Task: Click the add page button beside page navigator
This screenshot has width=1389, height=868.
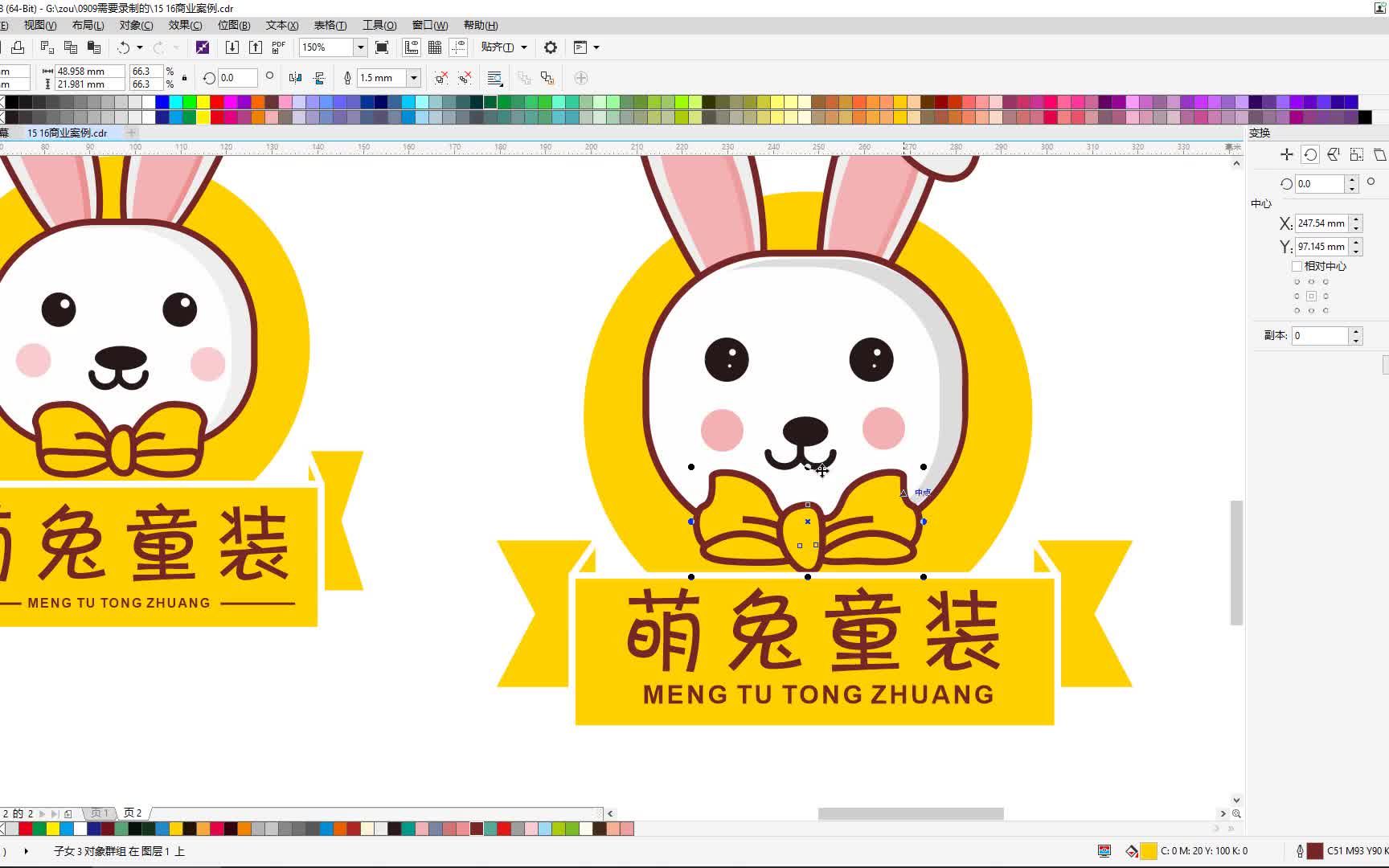Action: pos(68,813)
